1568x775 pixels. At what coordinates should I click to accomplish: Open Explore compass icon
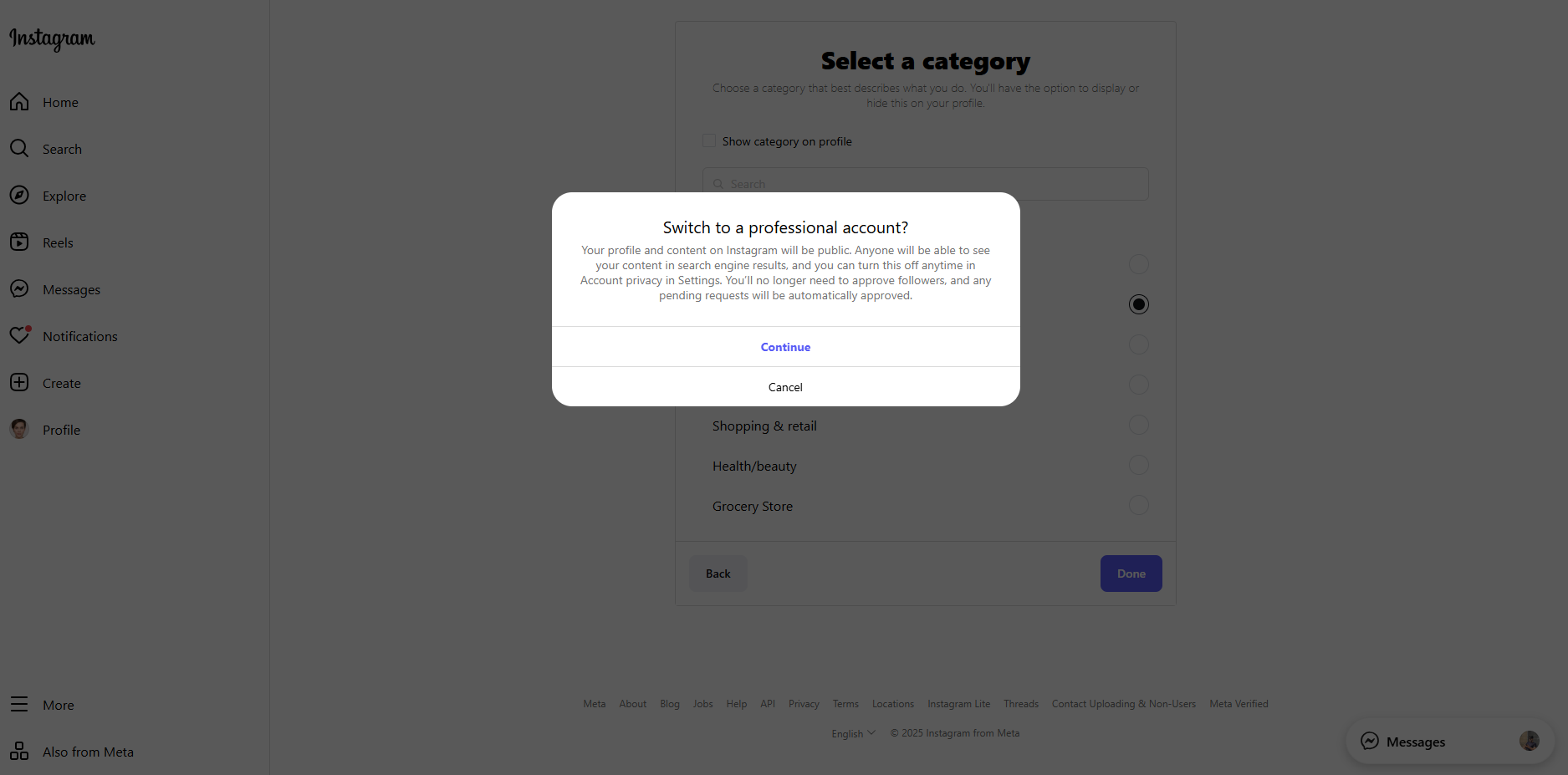coord(19,196)
